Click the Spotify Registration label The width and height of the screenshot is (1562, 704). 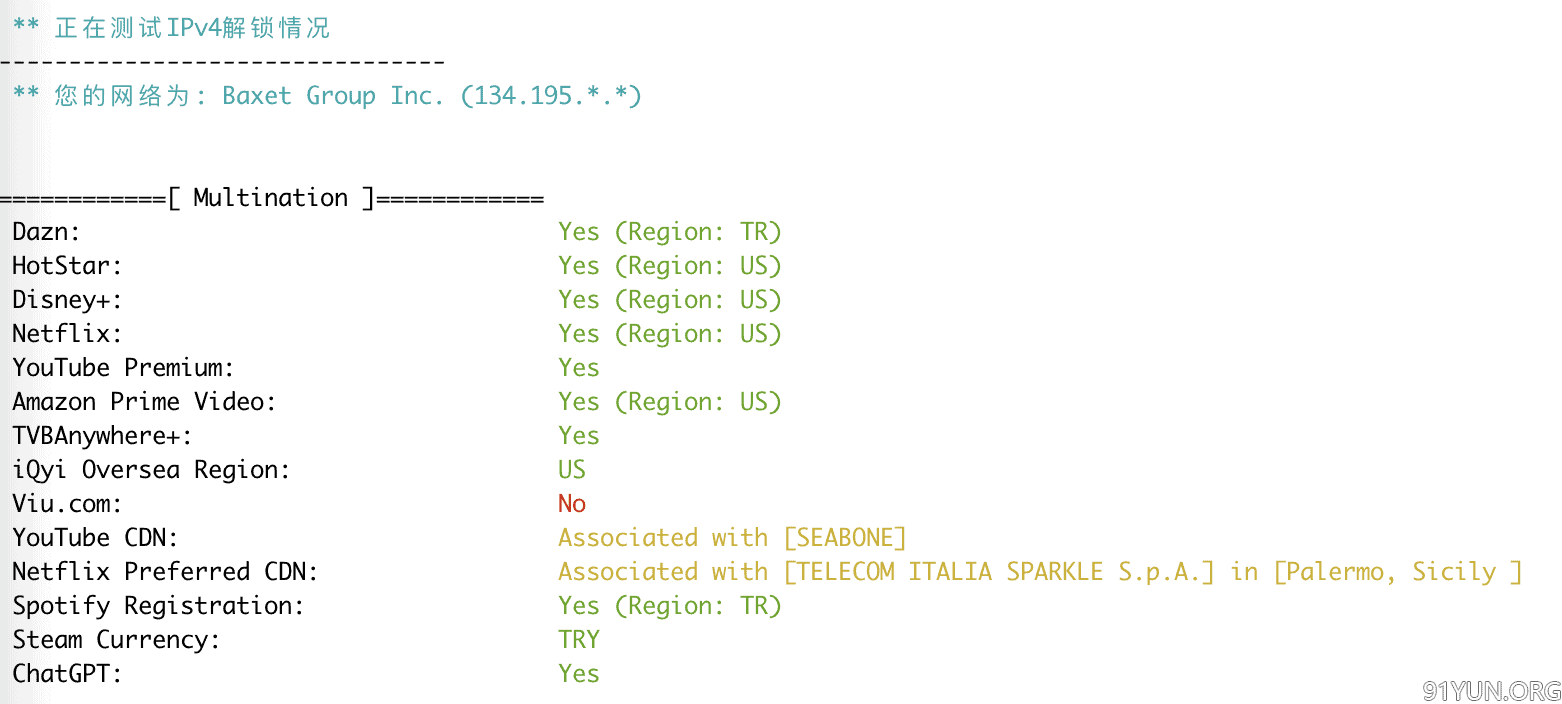coord(158,606)
